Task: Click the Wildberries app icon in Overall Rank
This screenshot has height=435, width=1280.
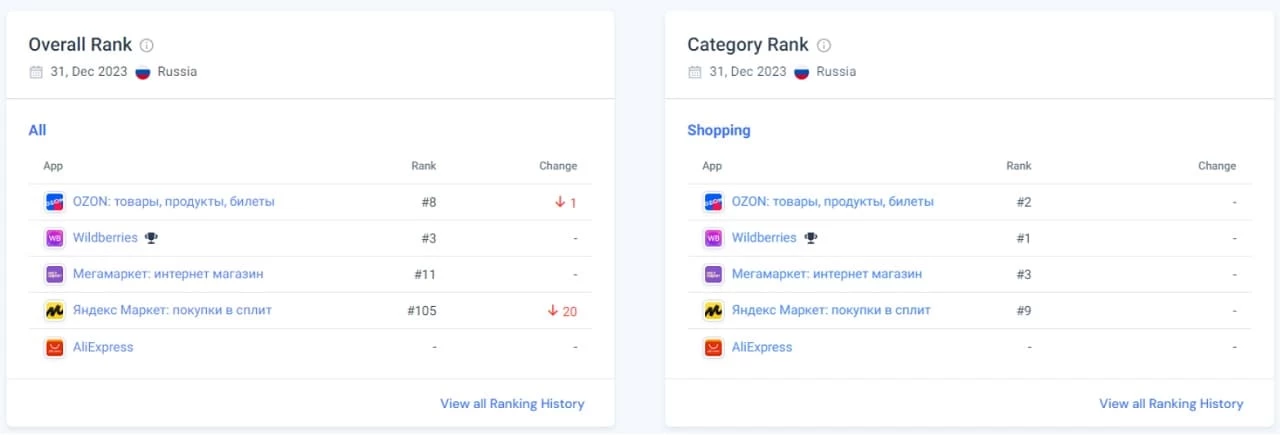Action: pyautogui.click(x=54, y=238)
